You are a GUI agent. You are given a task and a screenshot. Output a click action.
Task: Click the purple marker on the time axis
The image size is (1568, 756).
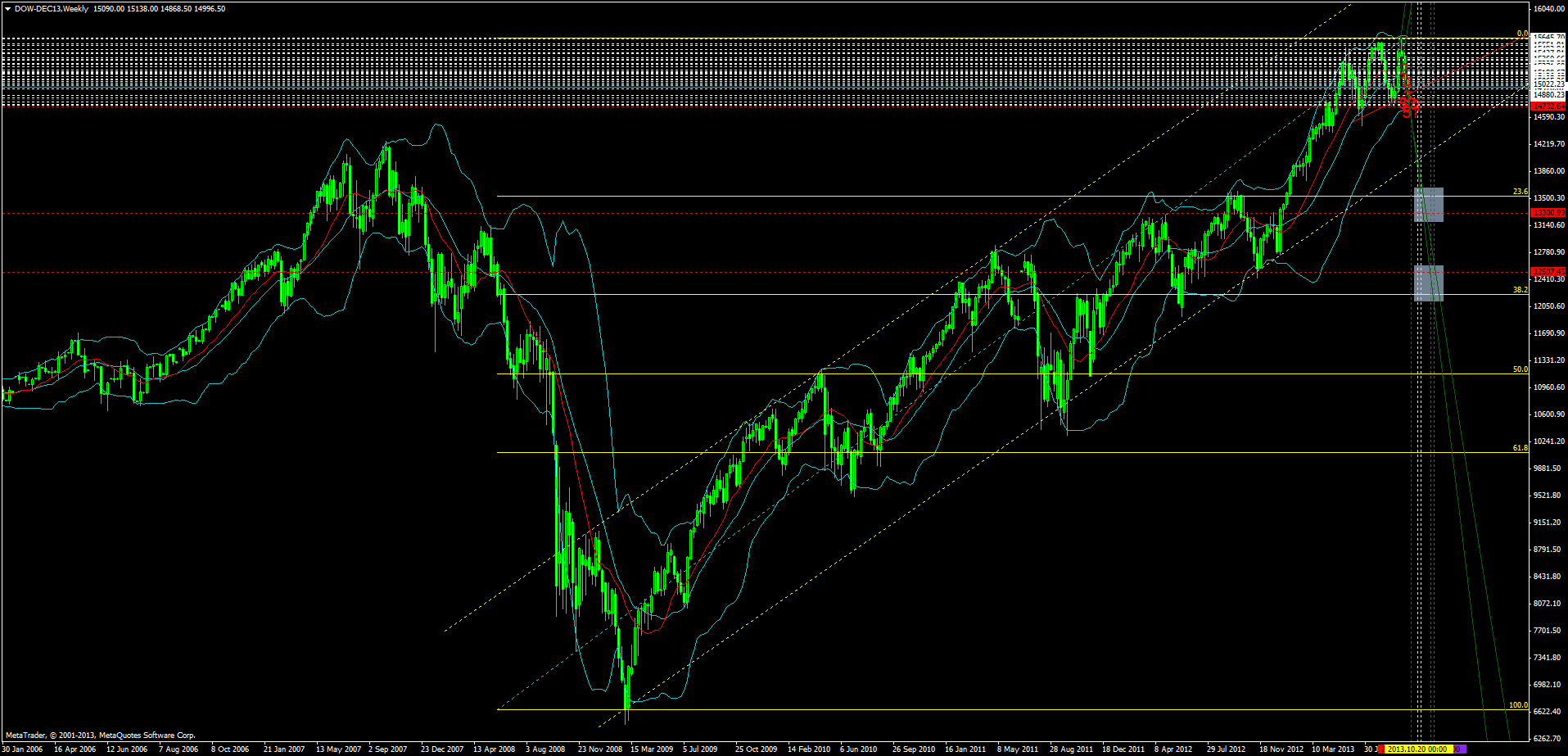point(1456,748)
